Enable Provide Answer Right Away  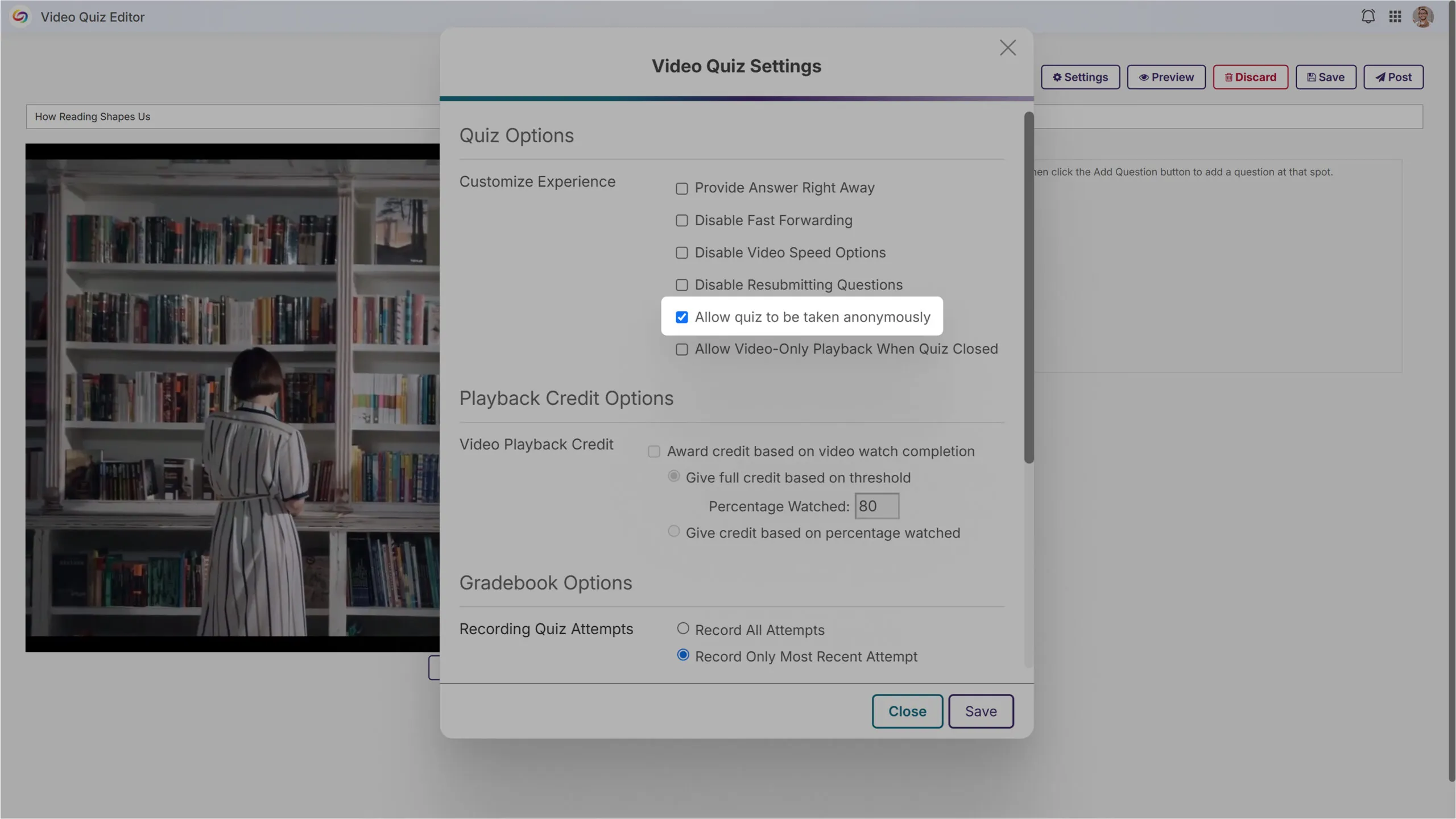tap(681, 188)
